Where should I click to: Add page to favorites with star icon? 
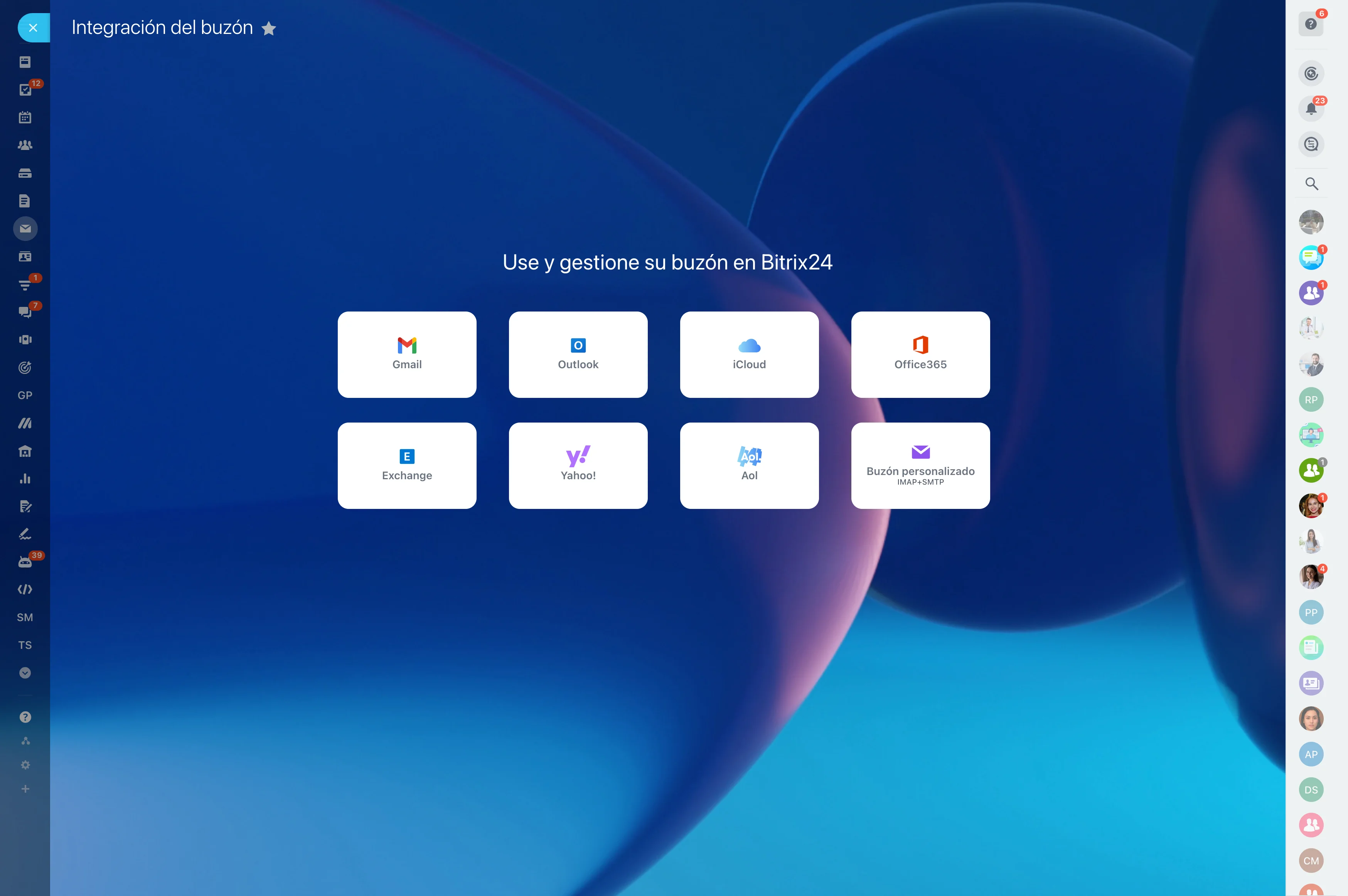click(269, 29)
